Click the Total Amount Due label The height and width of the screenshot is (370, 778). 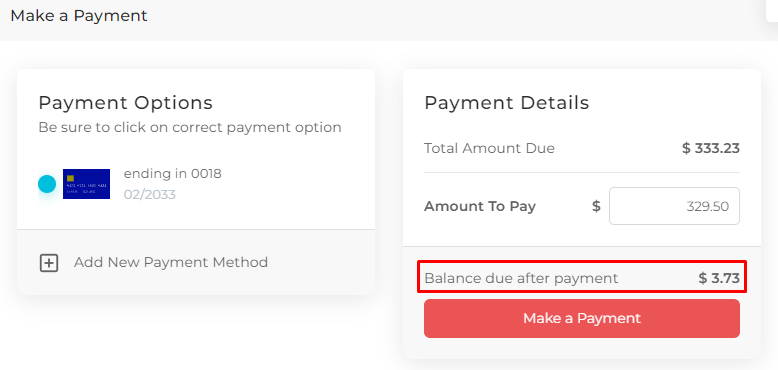tap(489, 148)
